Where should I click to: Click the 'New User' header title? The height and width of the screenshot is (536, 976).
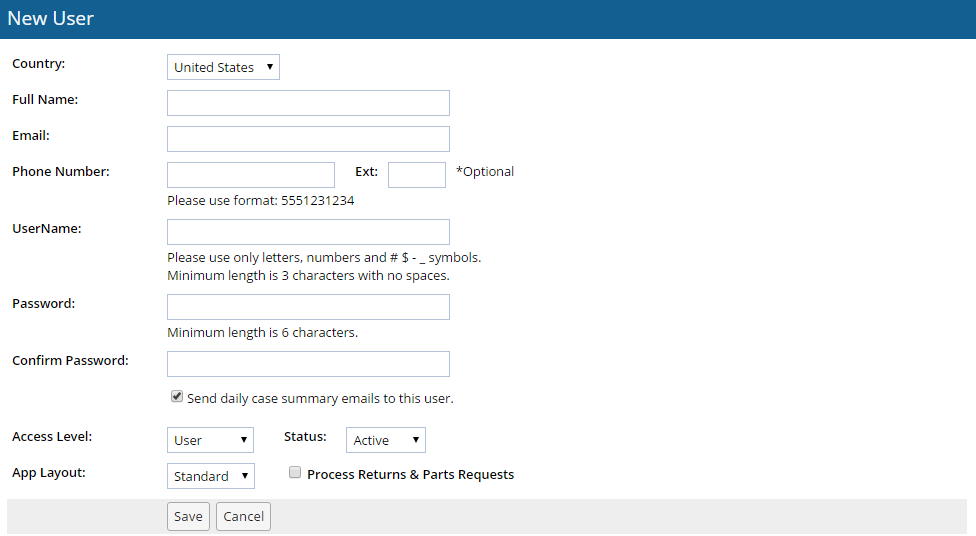[x=50, y=18]
